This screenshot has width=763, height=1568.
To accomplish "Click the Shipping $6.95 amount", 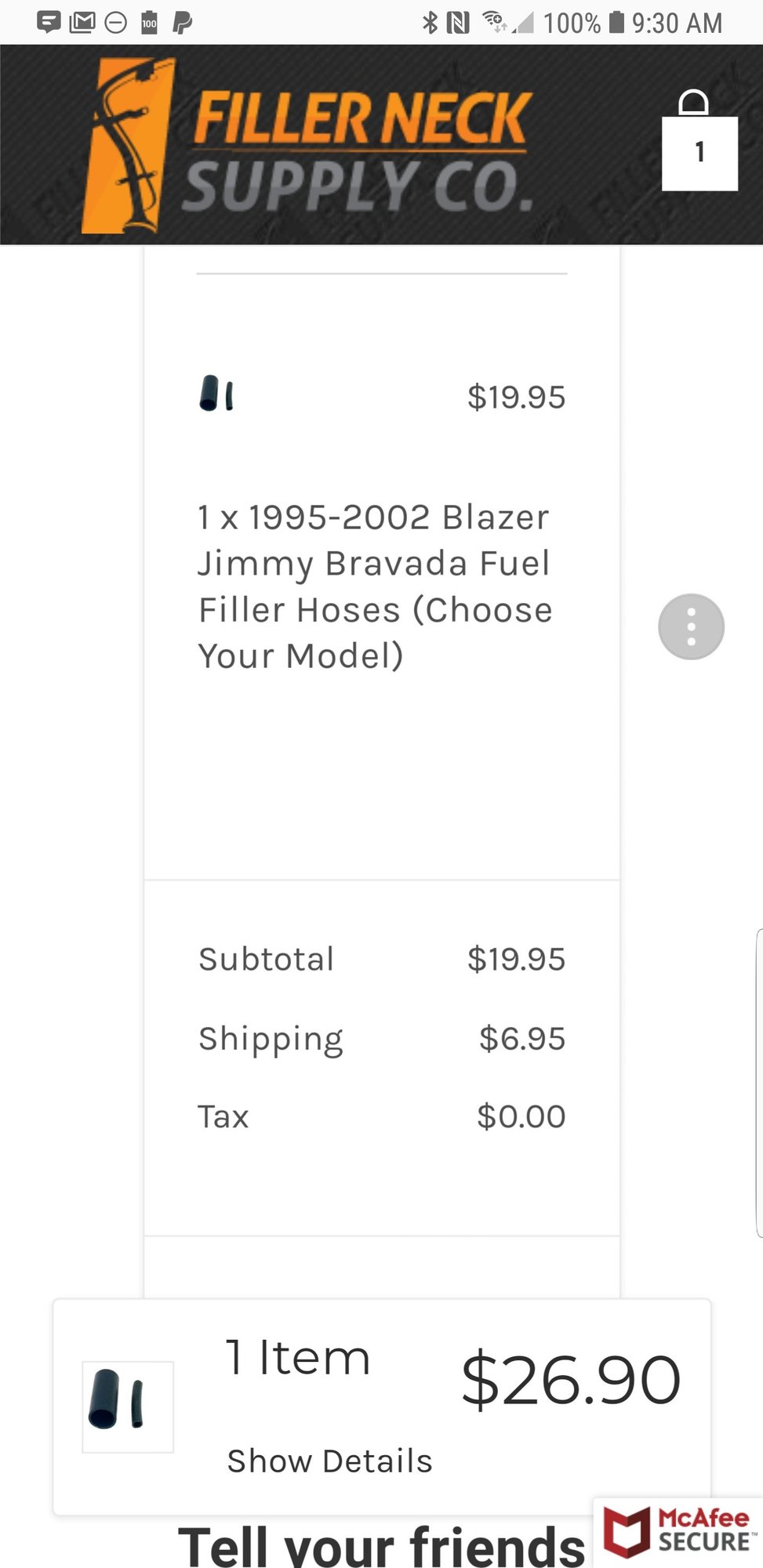I will (x=521, y=1039).
